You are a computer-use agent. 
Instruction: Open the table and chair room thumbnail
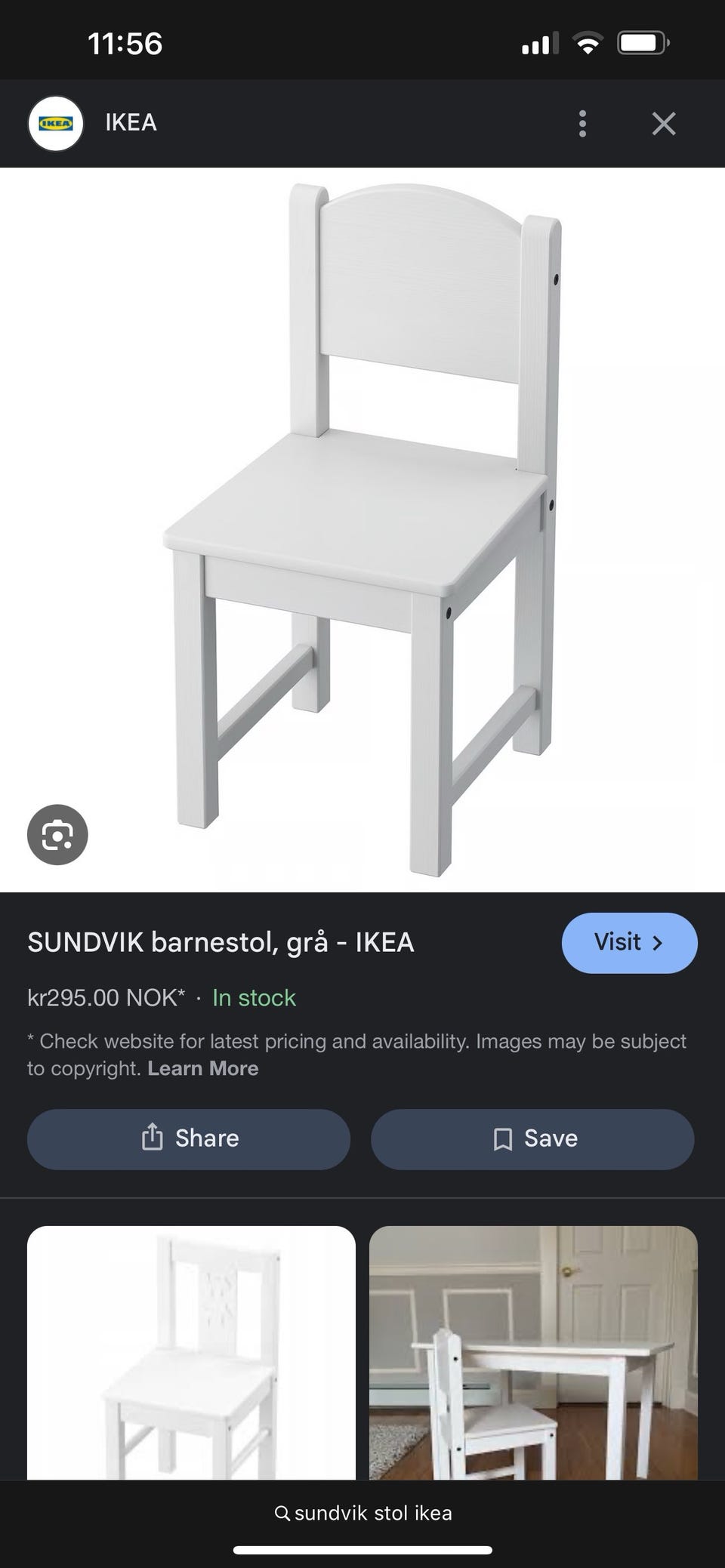pos(533,1353)
